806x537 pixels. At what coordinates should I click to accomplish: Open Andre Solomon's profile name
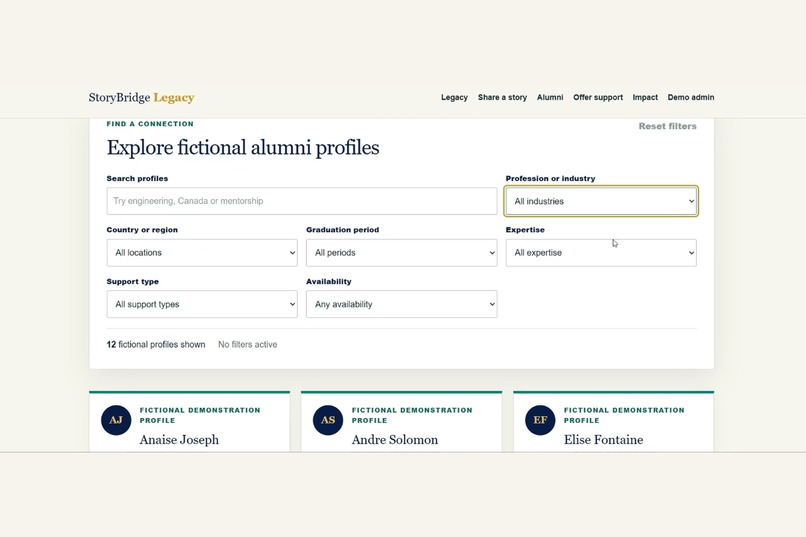click(395, 440)
